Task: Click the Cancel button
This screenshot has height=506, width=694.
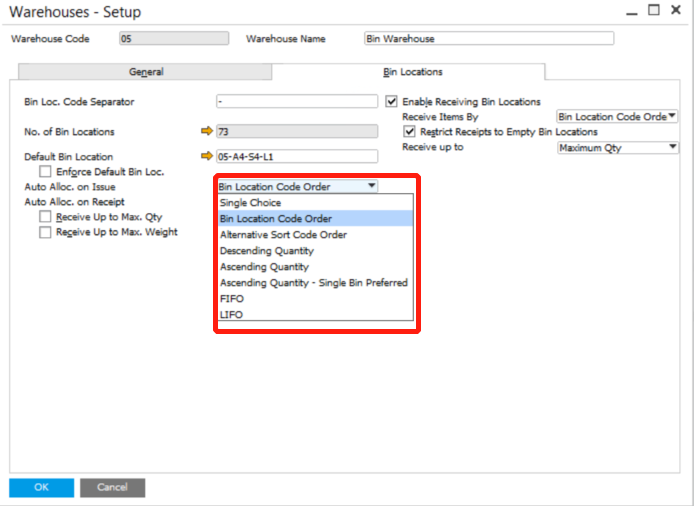Action: 112,488
